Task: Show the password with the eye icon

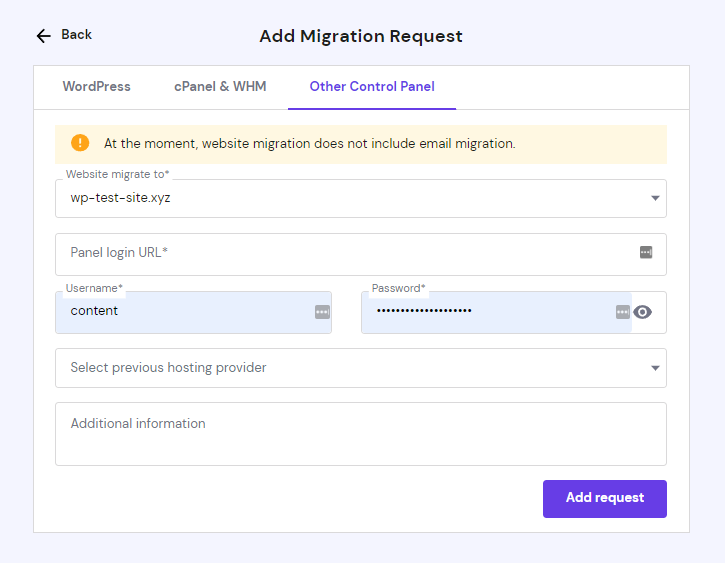Action: [x=643, y=312]
